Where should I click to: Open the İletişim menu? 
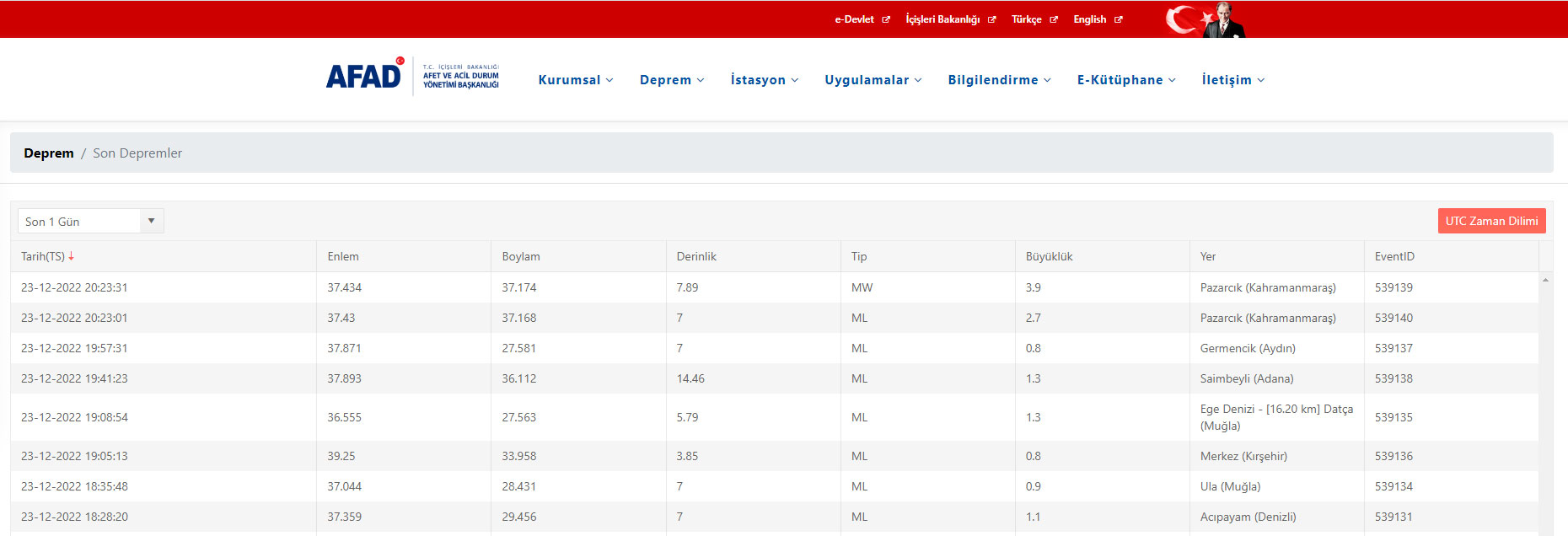[1232, 80]
